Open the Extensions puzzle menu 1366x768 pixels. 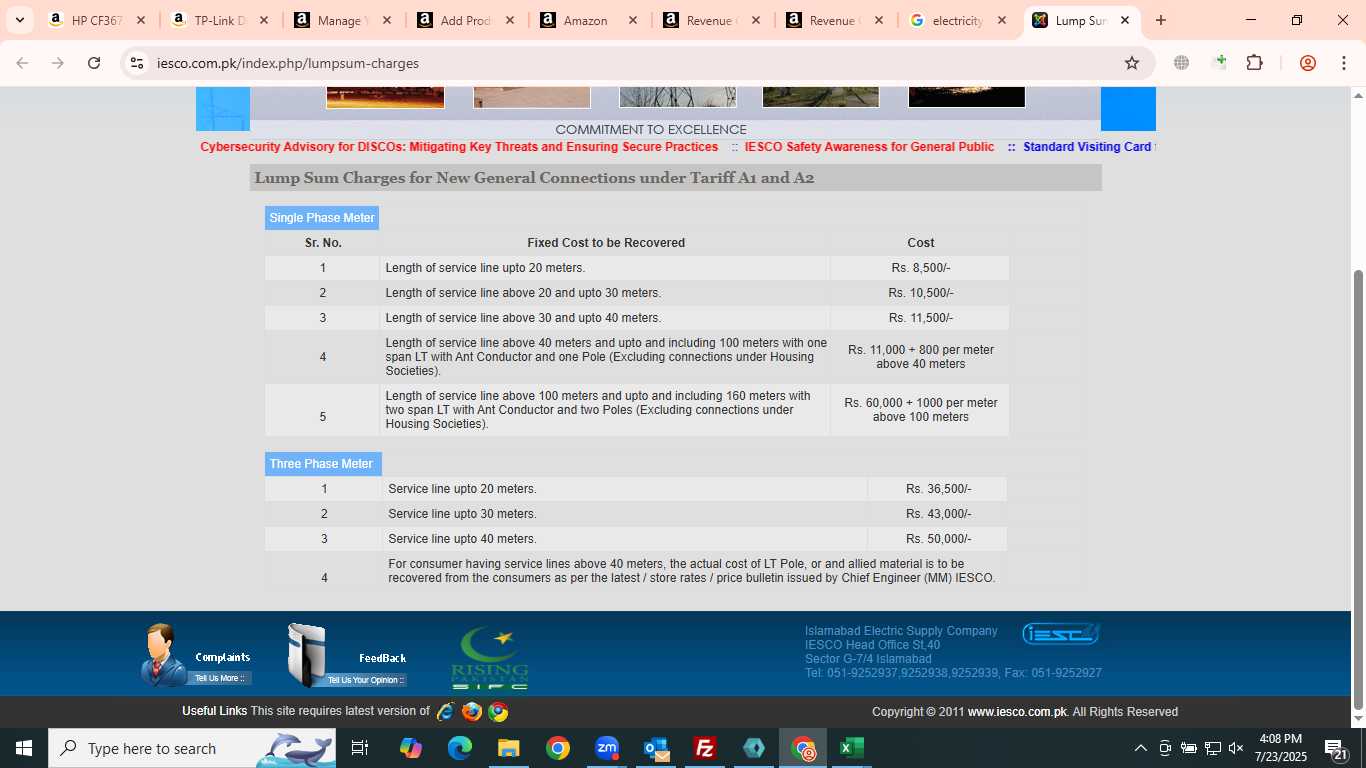tap(1254, 63)
